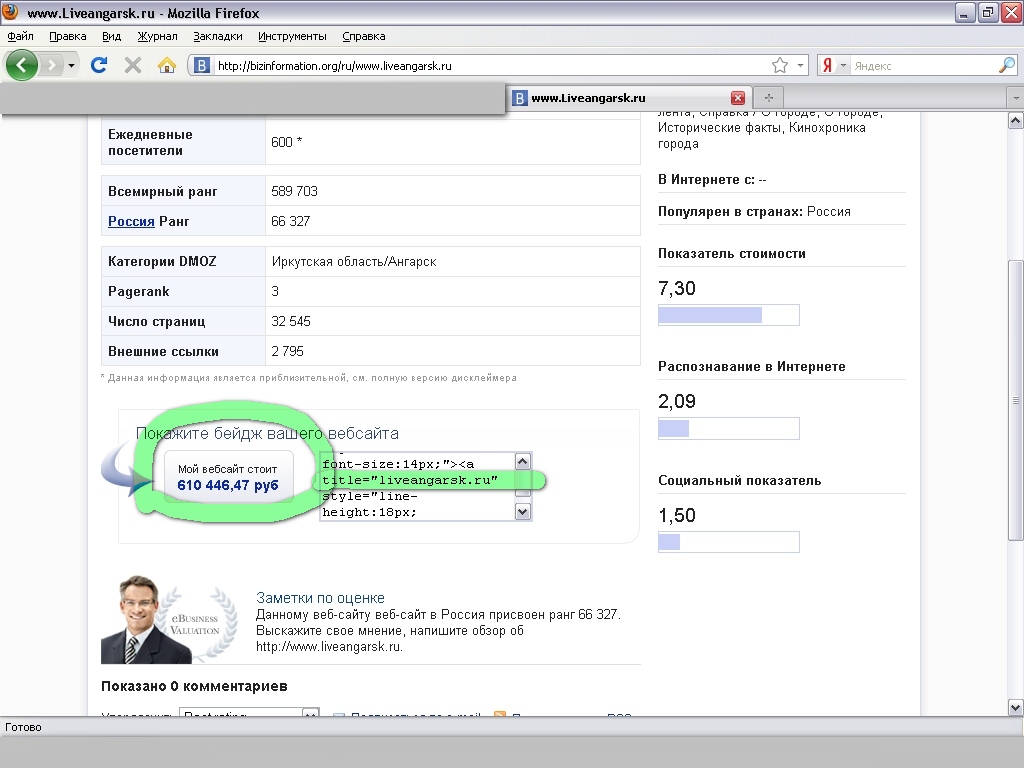
Task: Click the page scrollbar up arrow
Action: 1016,120
